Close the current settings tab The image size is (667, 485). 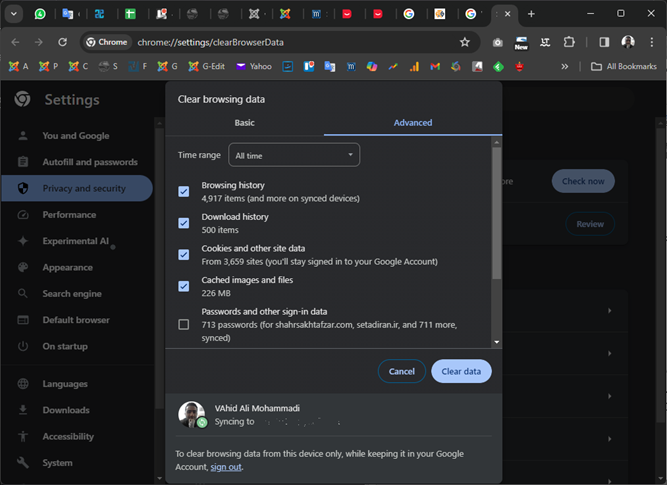coord(507,14)
